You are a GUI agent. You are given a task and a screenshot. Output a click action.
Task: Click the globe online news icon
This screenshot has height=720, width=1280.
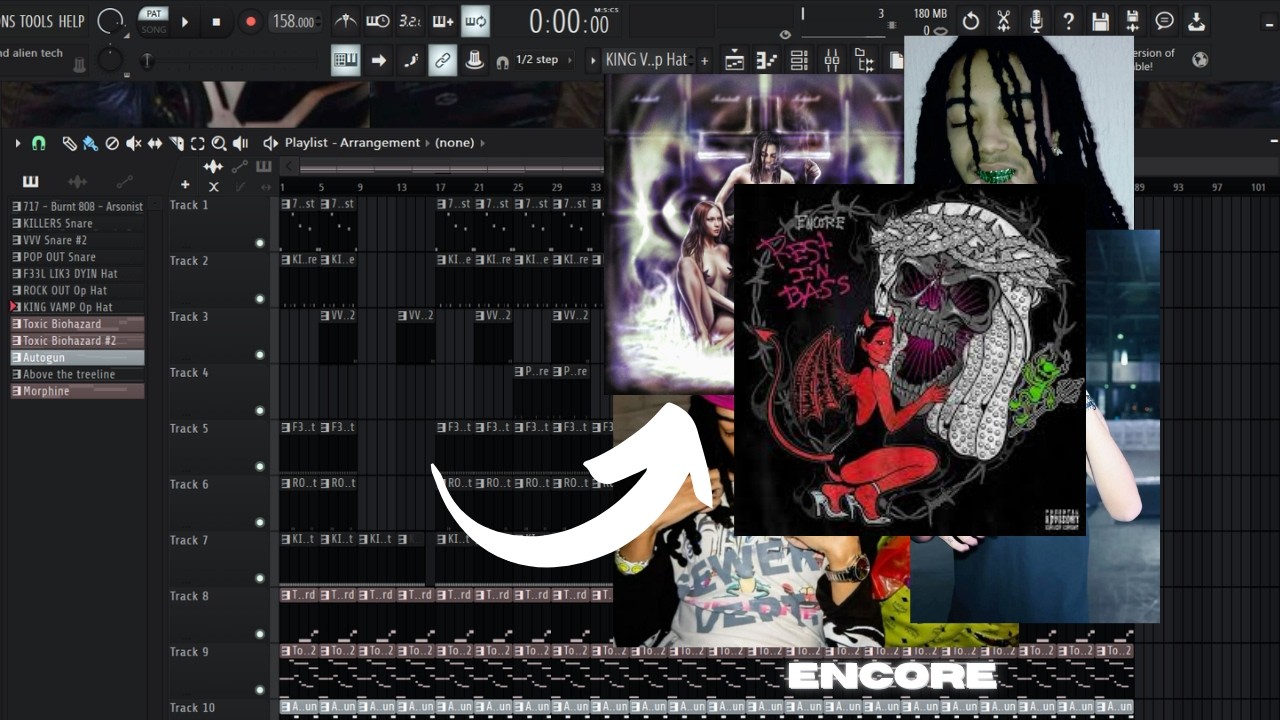(x=1200, y=59)
